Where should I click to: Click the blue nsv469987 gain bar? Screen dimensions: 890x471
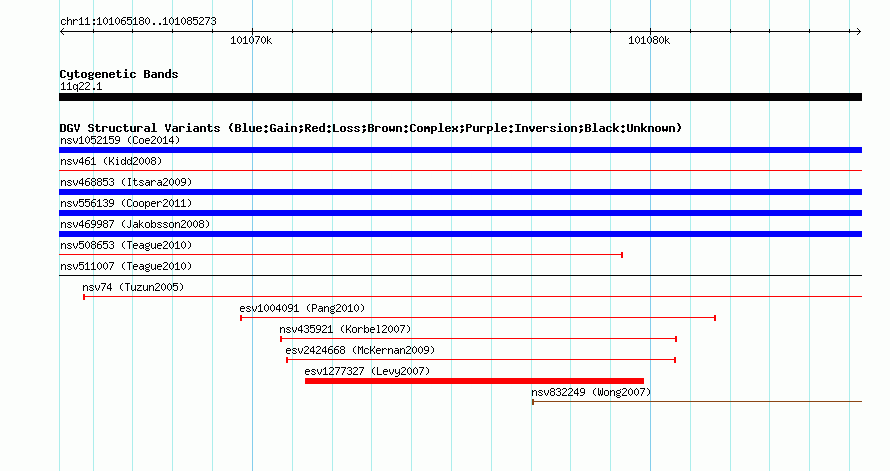(460, 234)
